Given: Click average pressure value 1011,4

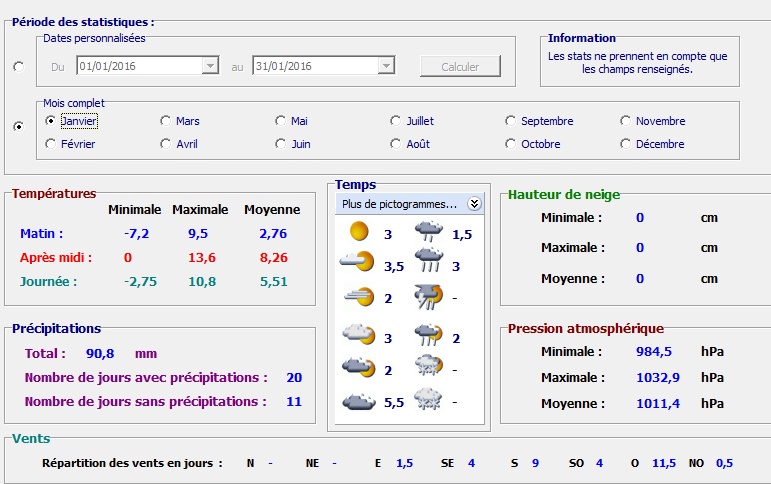Looking at the screenshot, I should [x=658, y=404].
